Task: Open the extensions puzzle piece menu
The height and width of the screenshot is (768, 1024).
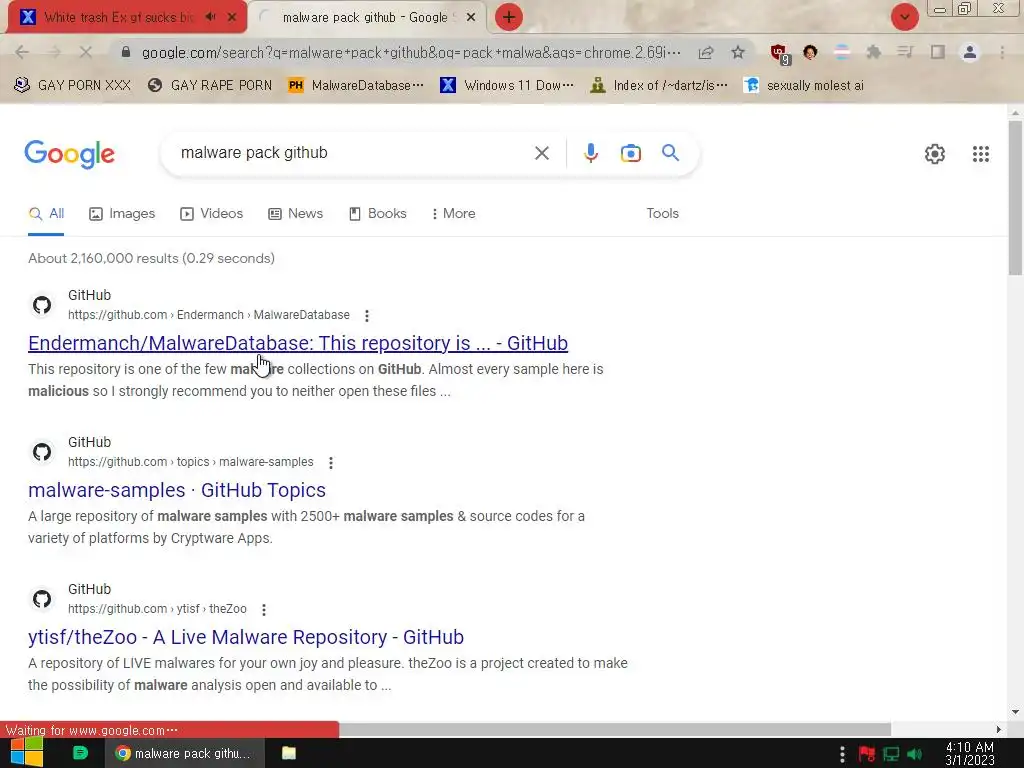Action: coord(874,52)
